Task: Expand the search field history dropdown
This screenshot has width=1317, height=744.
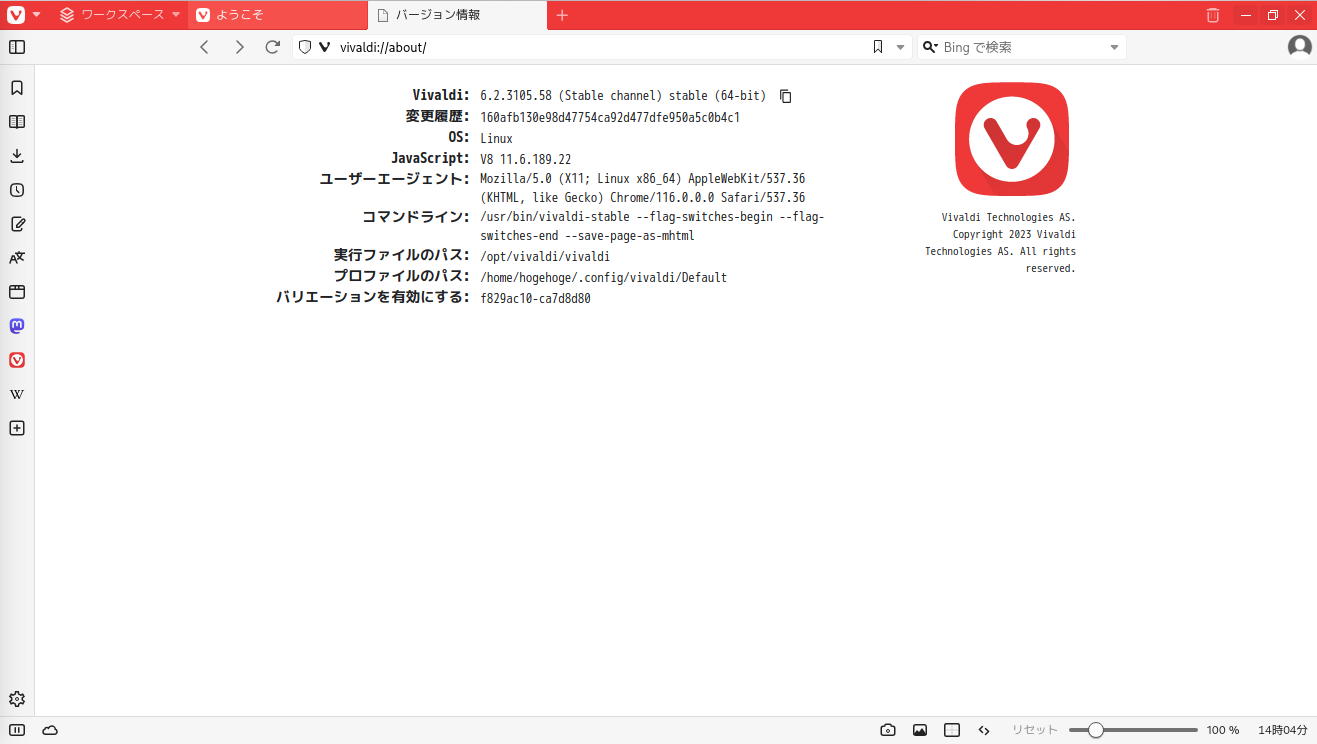Action: point(1114,47)
